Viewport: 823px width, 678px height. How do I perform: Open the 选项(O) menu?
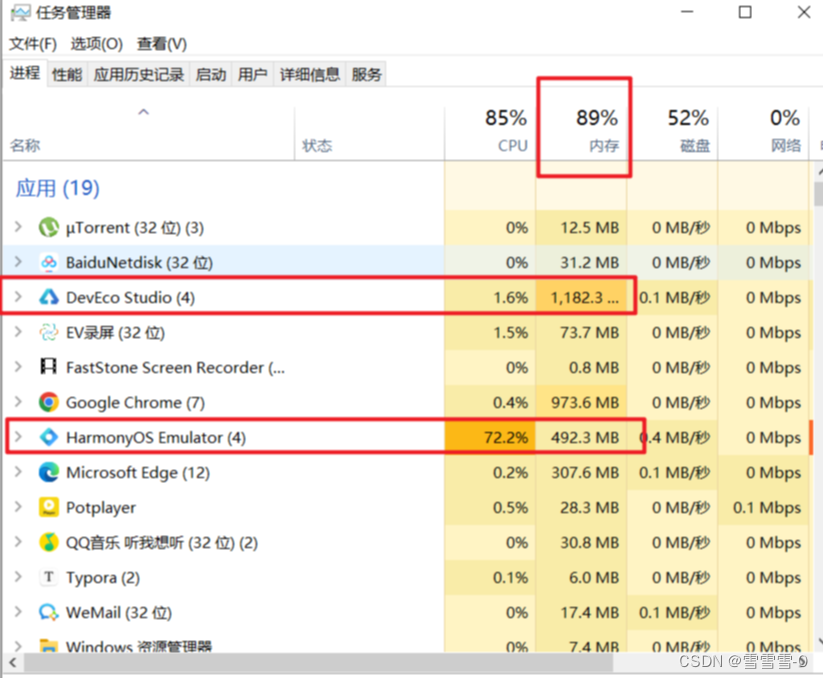(97, 44)
